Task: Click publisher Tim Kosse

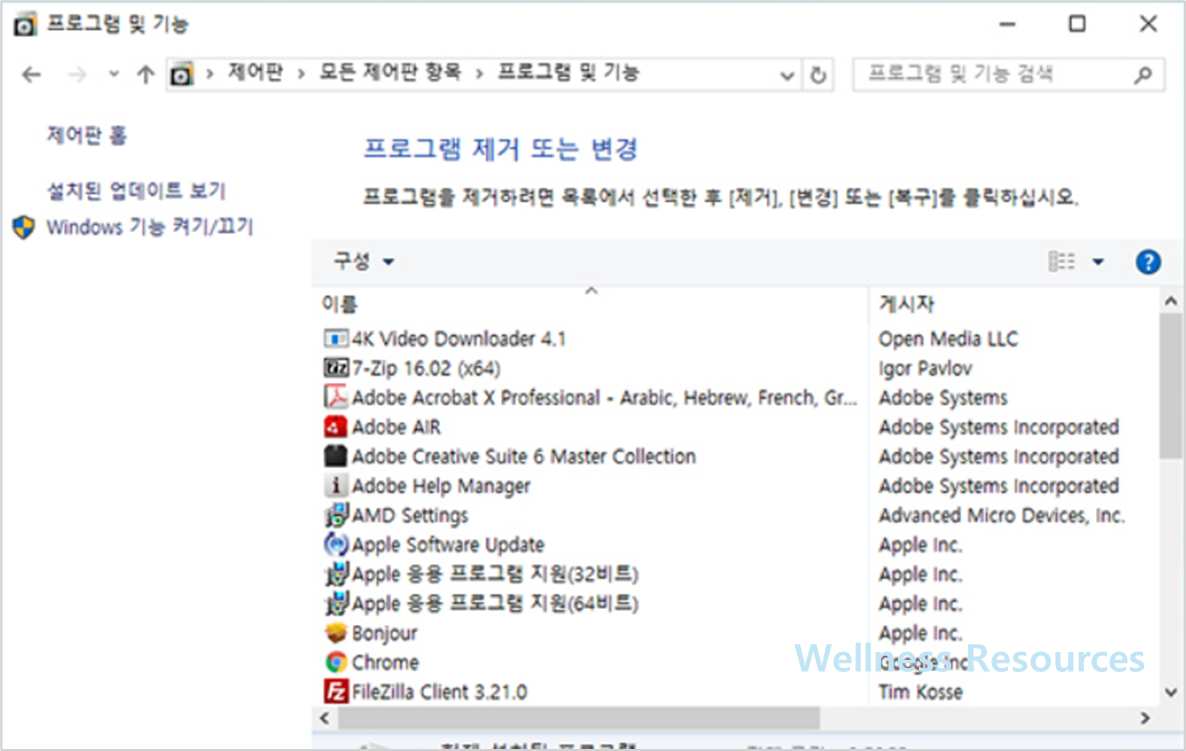Action: [921, 691]
